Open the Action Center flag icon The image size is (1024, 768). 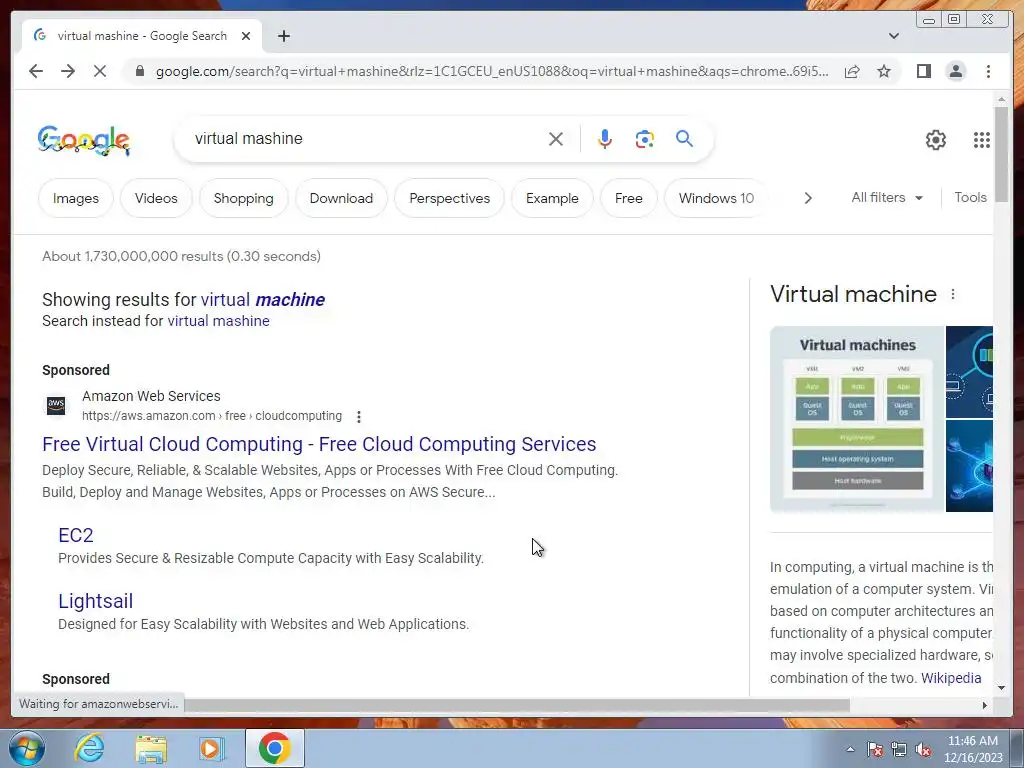875,750
